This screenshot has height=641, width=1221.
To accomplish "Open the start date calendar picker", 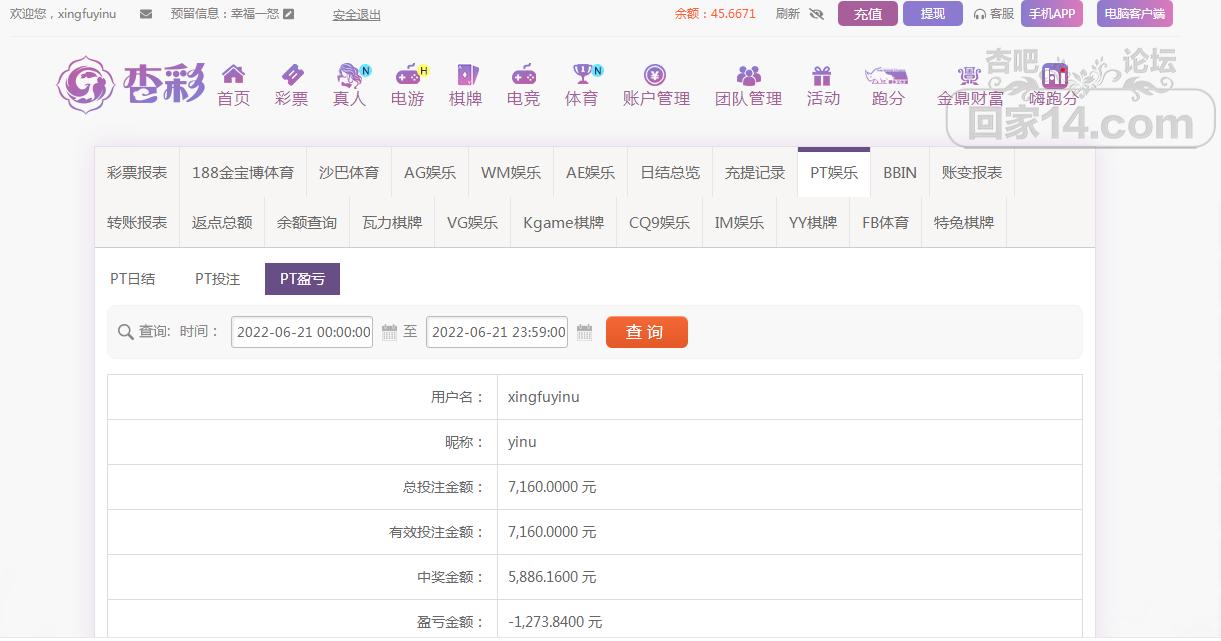I will coord(390,332).
